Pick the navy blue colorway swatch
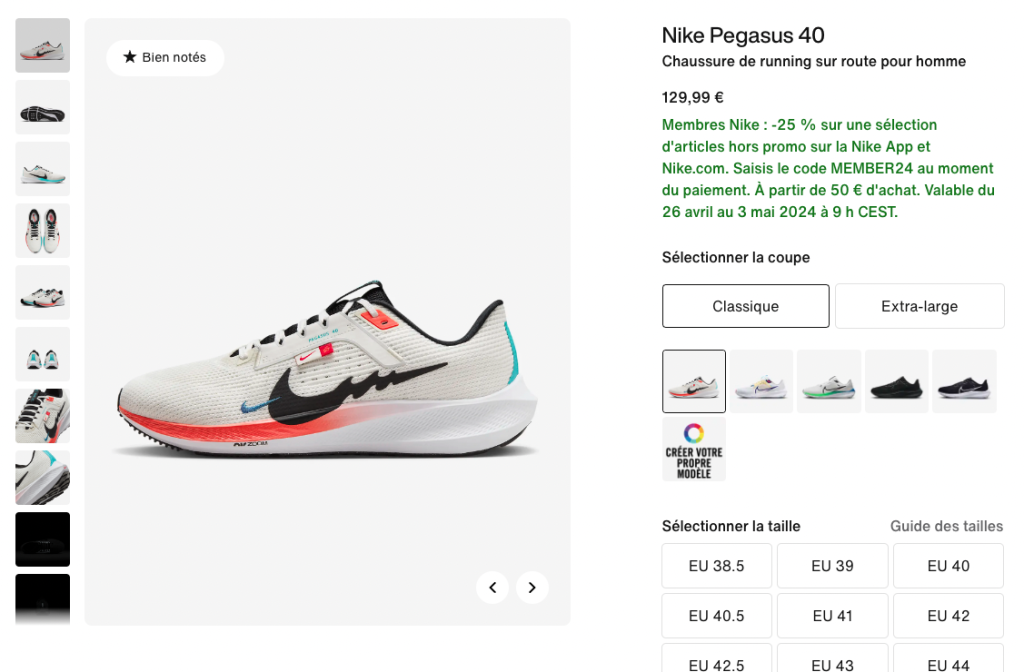This screenshot has height=672, width=1024. pyautogui.click(x=964, y=381)
